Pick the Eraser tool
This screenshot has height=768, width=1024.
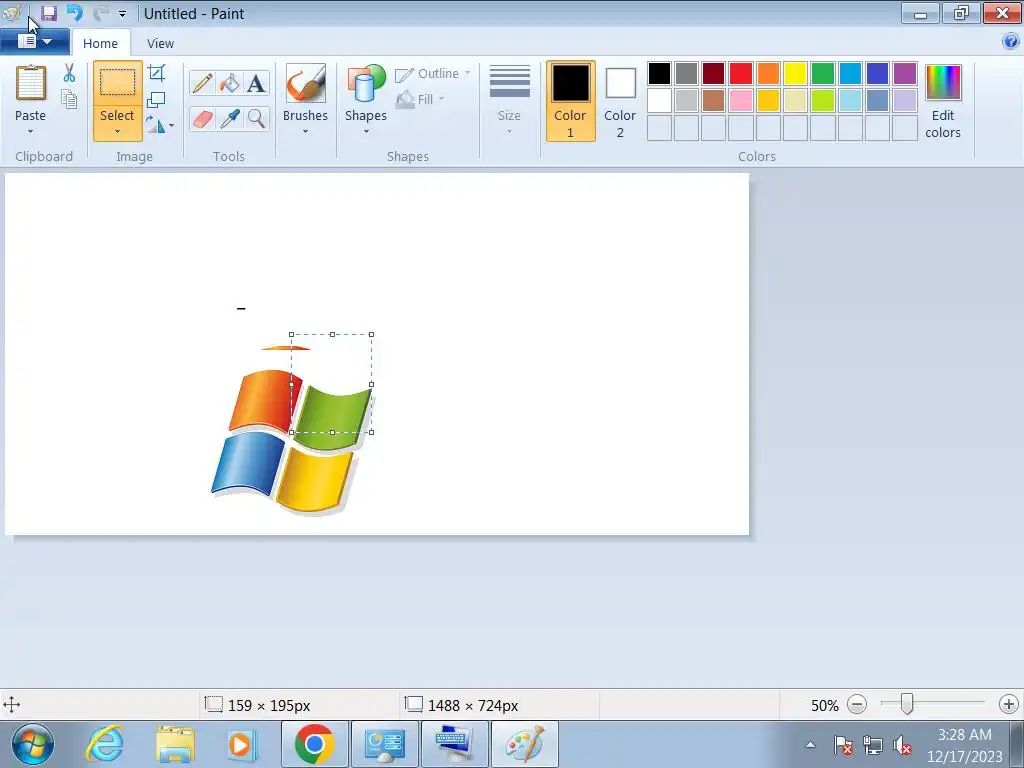pyautogui.click(x=202, y=119)
